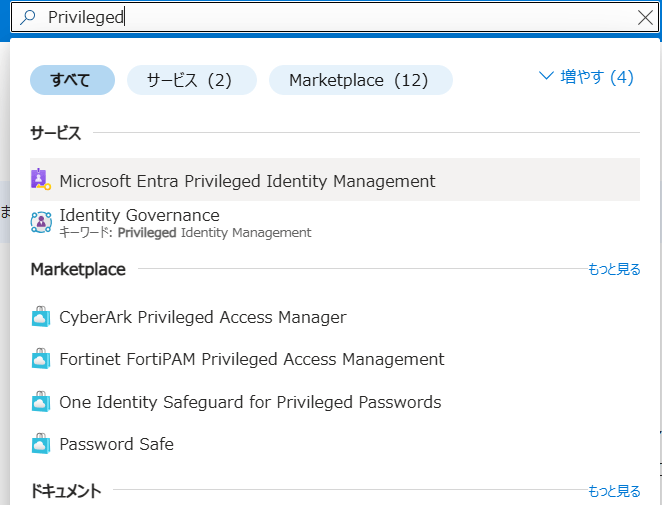Image resolution: width=662 pixels, height=505 pixels.
Task: Click Password Safe marketplace bag icon
Action: click(41, 444)
